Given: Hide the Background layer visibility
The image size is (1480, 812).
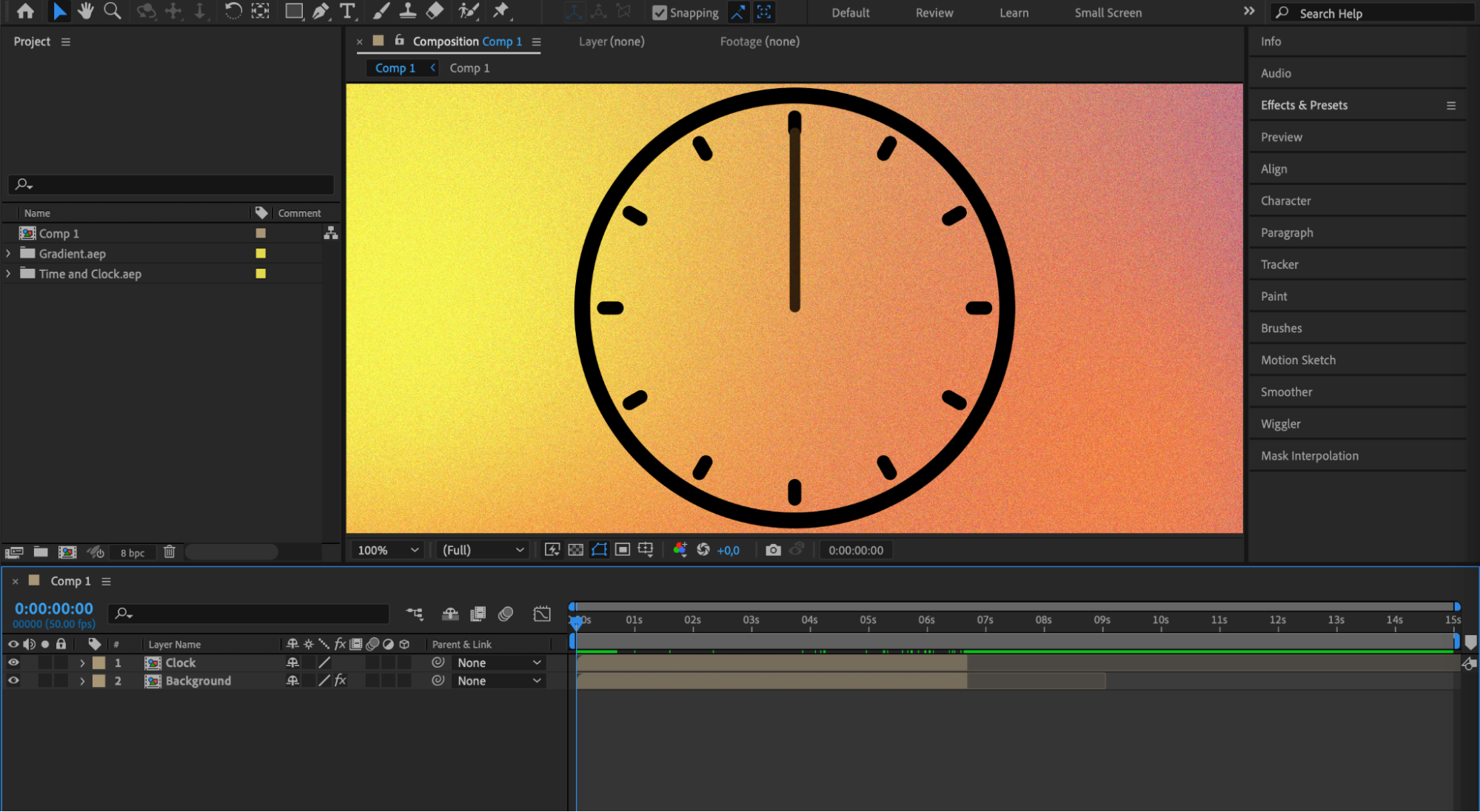Looking at the screenshot, I should (x=13, y=680).
